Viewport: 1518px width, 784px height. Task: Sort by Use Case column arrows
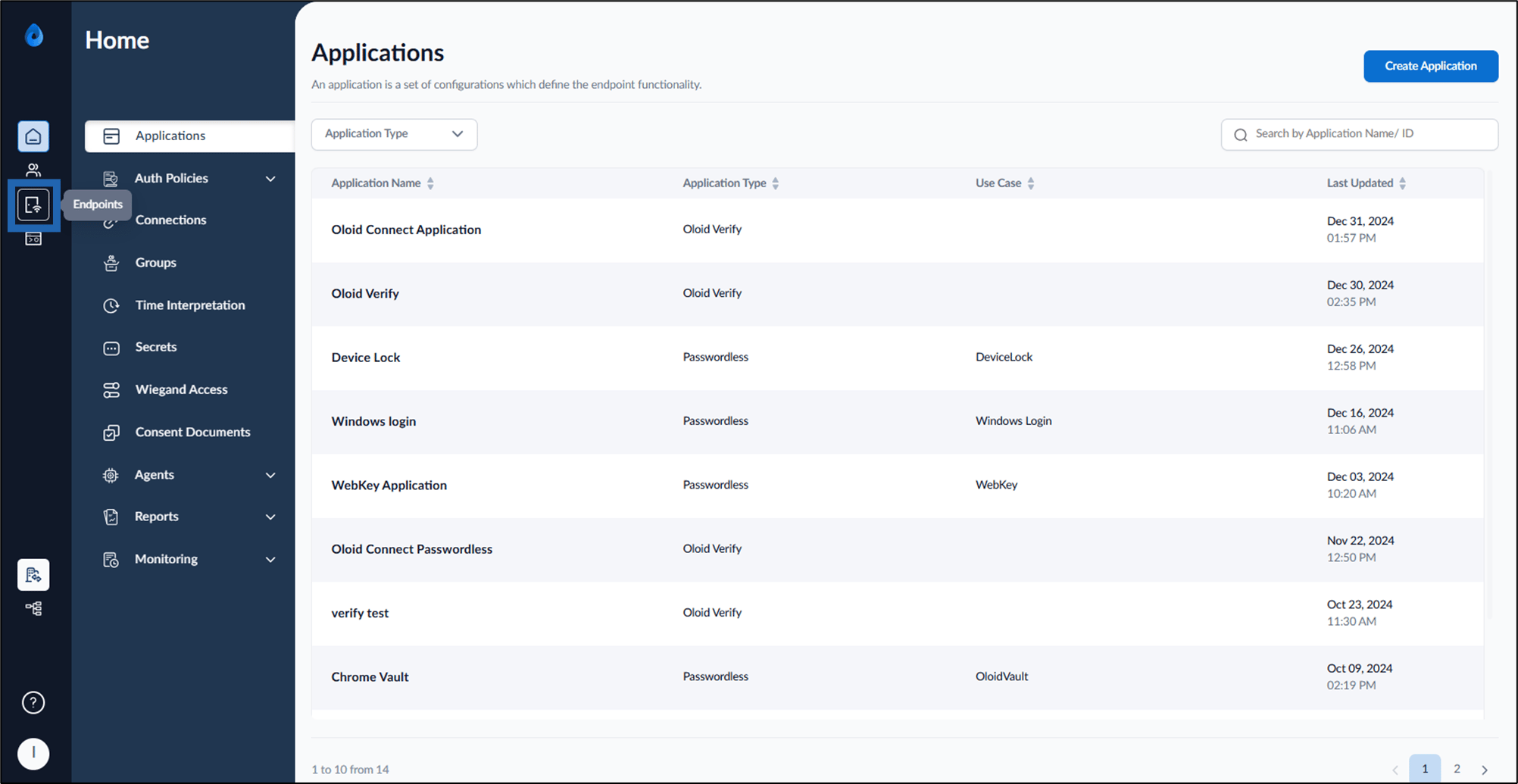pyautogui.click(x=1031, y=183)
